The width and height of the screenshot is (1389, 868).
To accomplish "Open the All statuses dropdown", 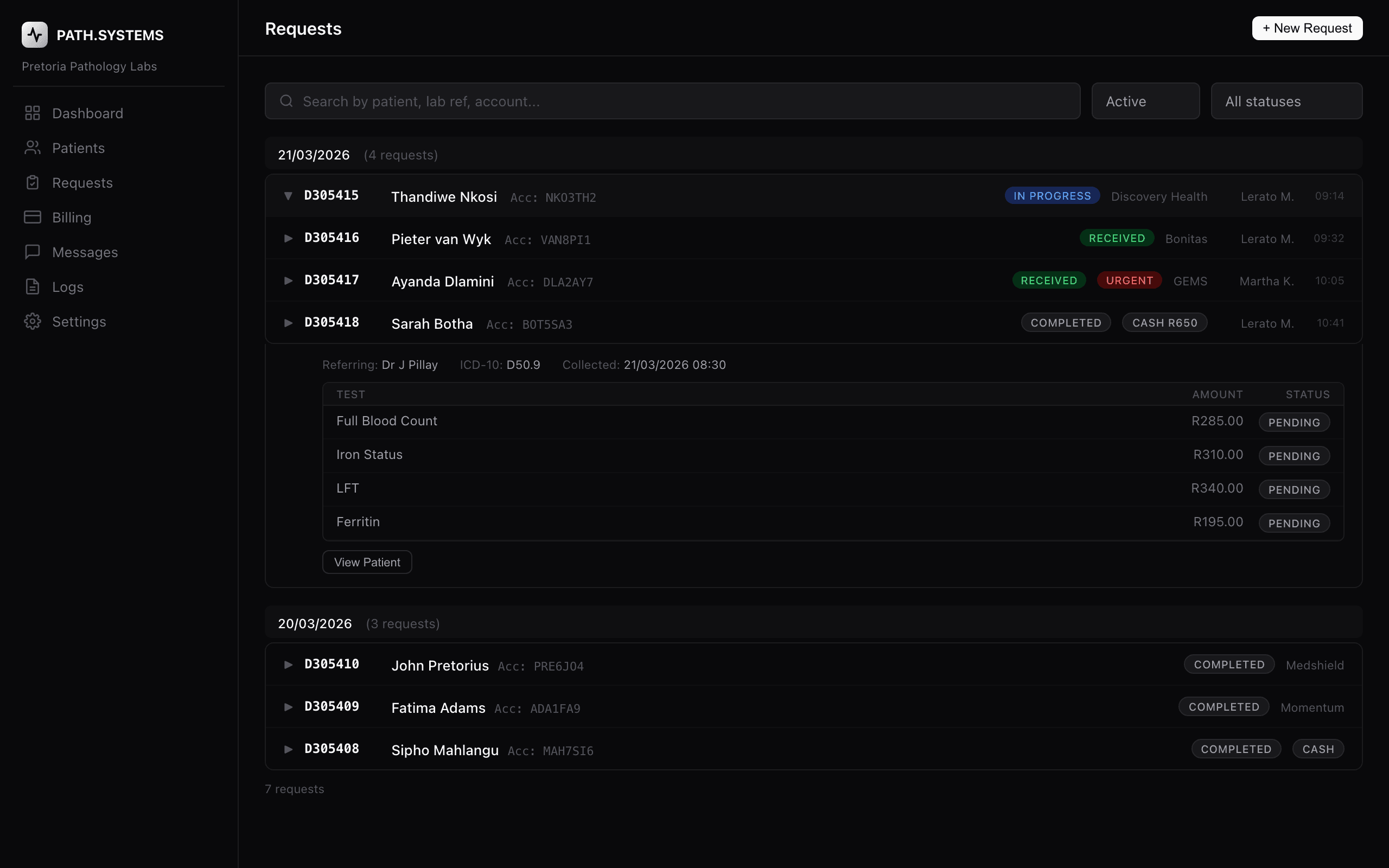I will (1286, 100).
